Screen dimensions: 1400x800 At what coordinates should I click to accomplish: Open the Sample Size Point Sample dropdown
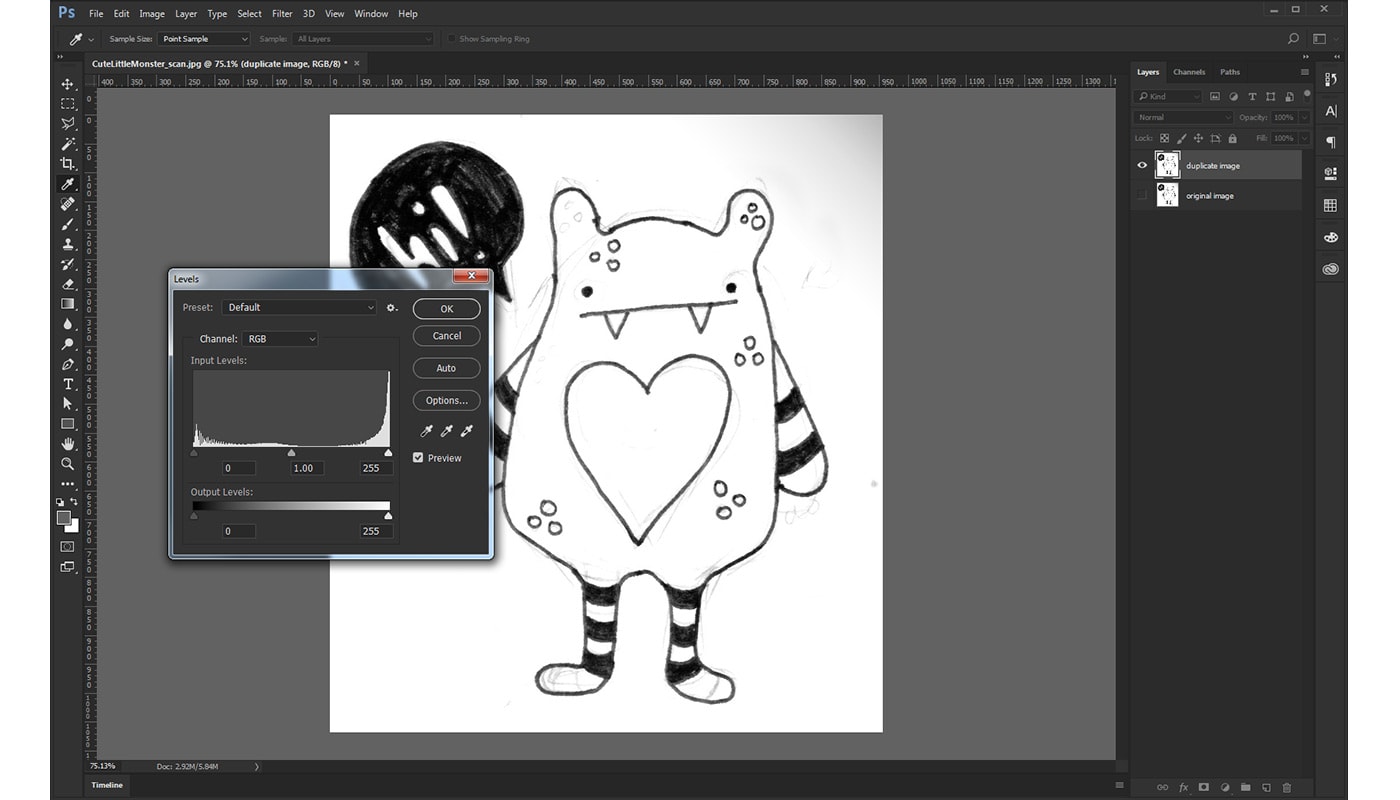[x=204, y=39]
